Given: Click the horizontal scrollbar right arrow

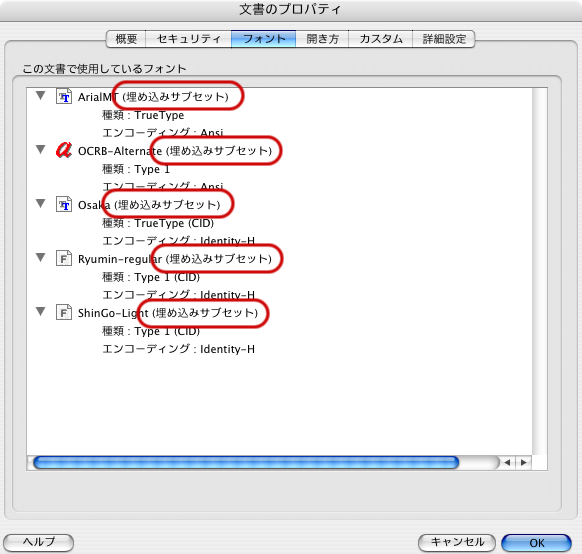Looking at the screenshot, I should coord(524,462).
